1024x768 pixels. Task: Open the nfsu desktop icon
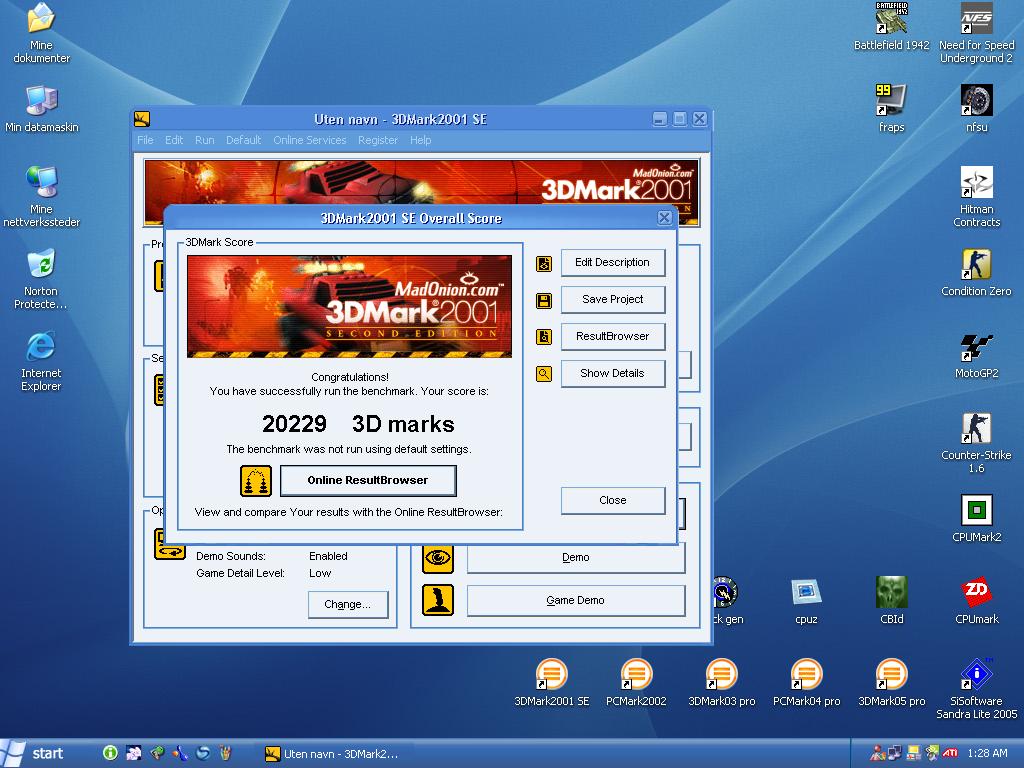tap(976, 108)
